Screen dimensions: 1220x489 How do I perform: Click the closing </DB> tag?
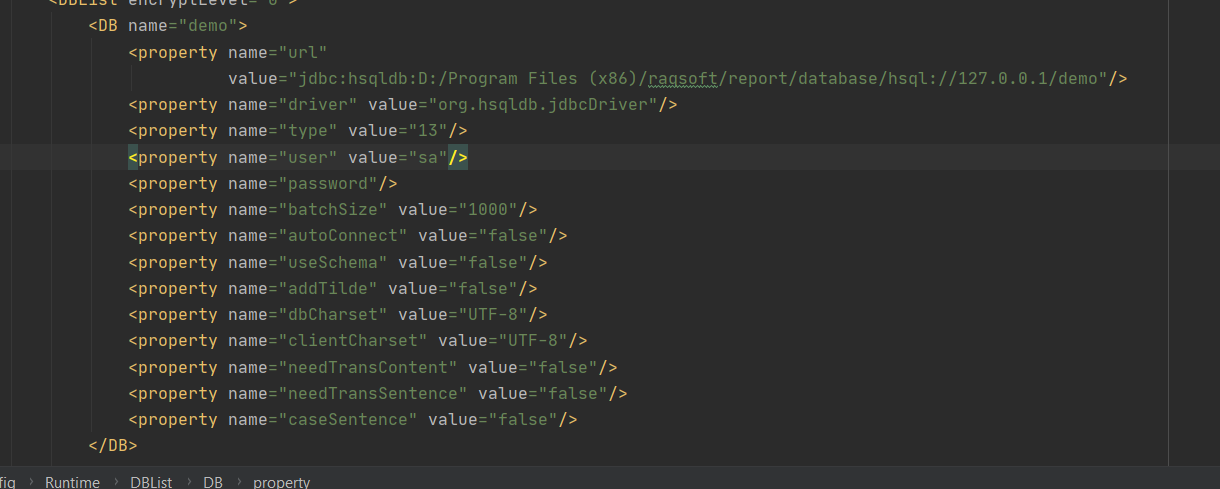(x=113, y=446)
